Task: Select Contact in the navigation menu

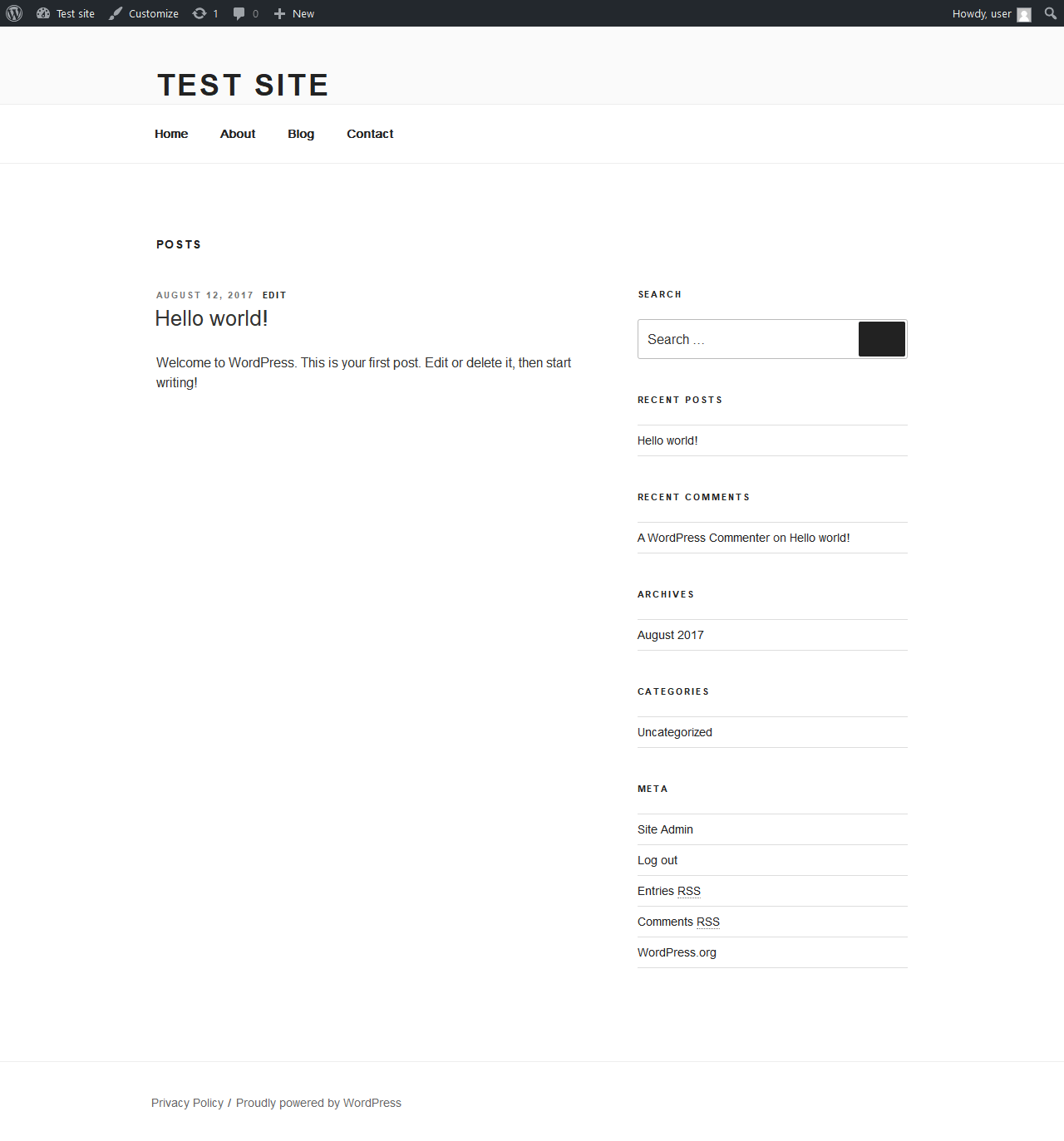Action: tap(370, 134)
